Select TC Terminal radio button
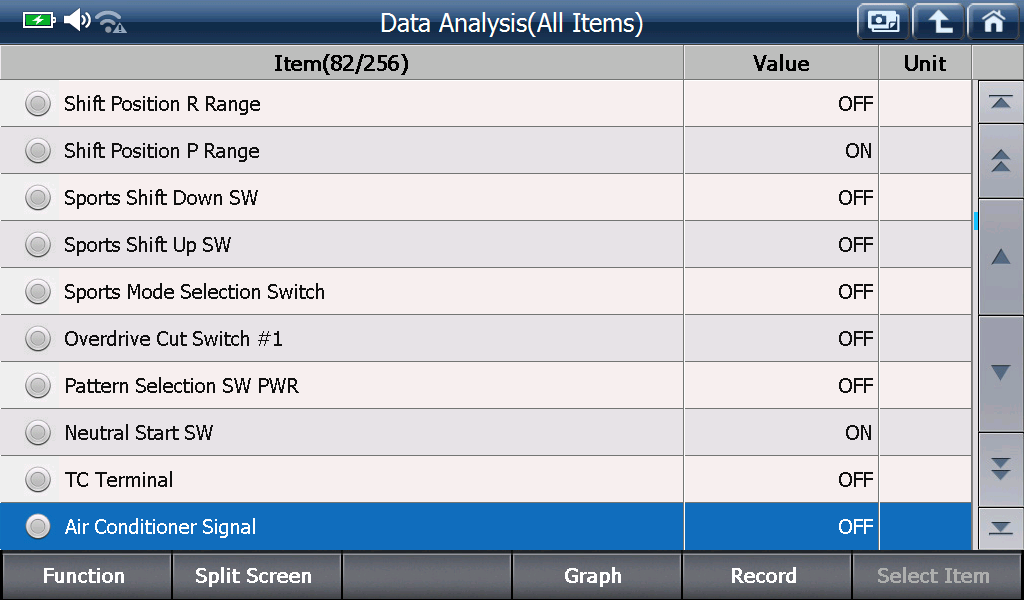1024x600 pixels. tap(38, 479)
